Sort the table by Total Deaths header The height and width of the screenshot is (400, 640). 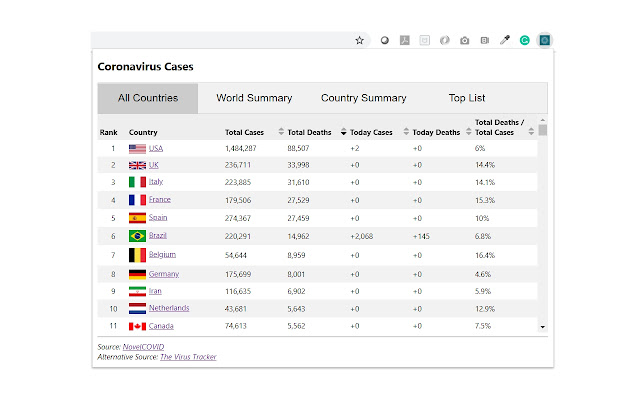312,132
